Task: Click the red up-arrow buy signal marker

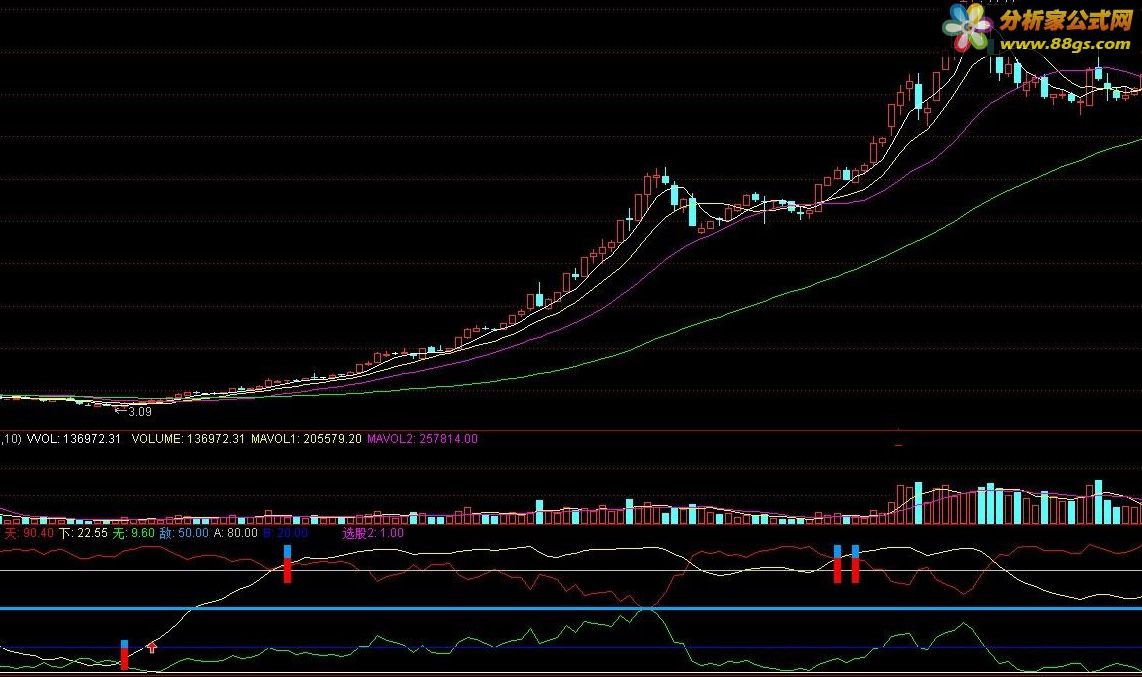Action: (151, 647)
